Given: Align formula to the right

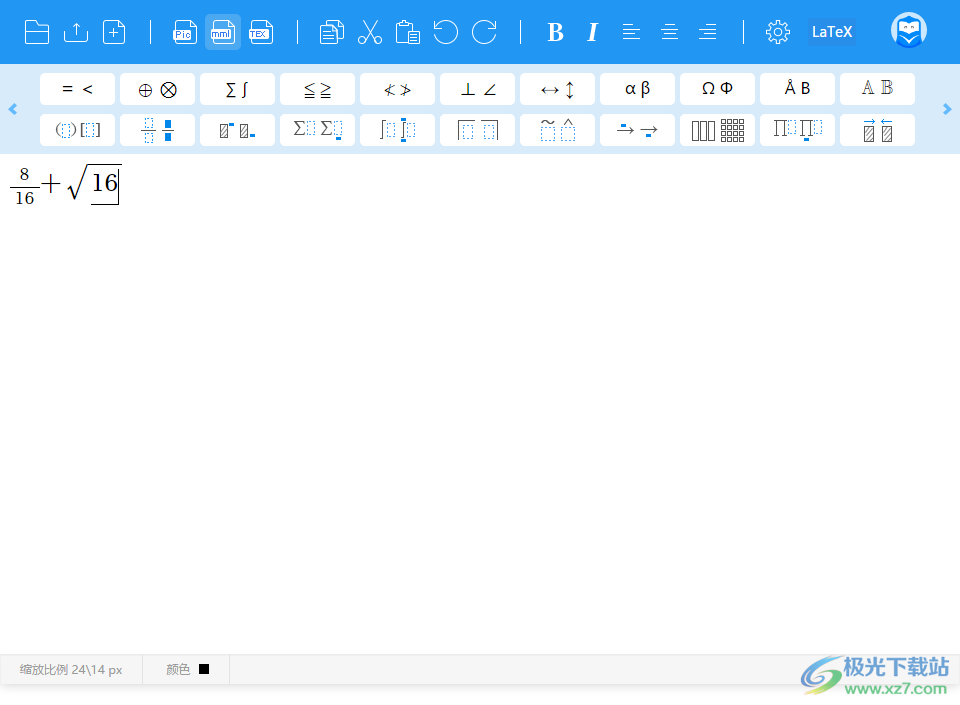Looking at the screenshot, I should 707,32.
